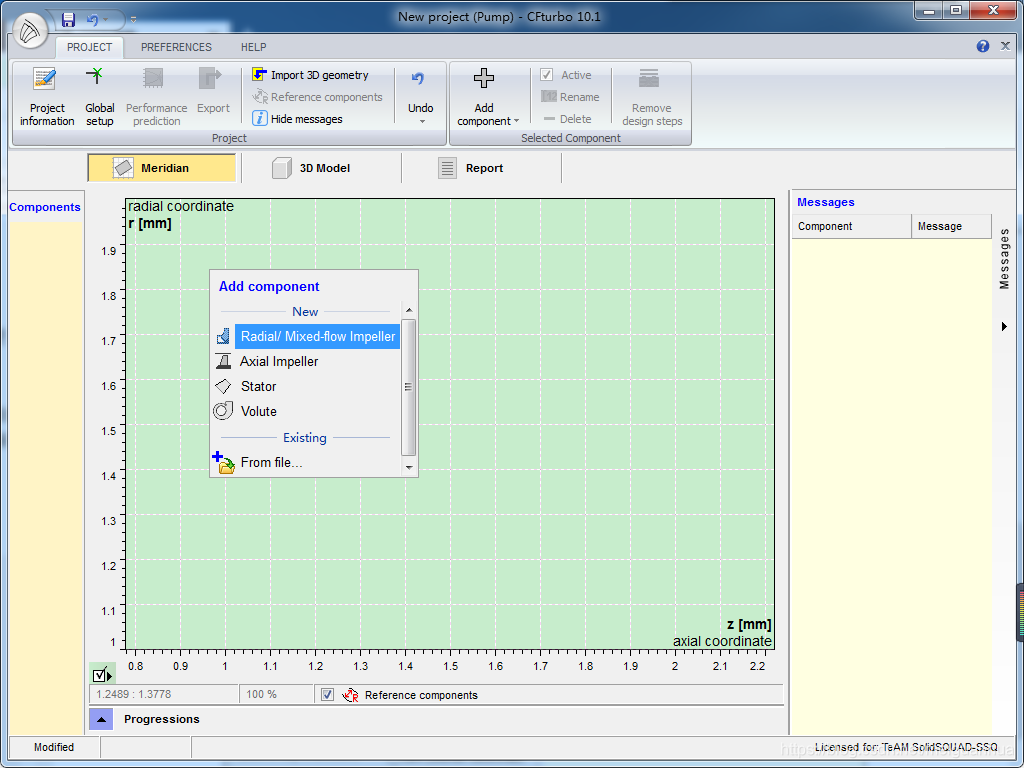
Task: Click the Add component popup scrollbar thumb
Action: pos(409,387)
